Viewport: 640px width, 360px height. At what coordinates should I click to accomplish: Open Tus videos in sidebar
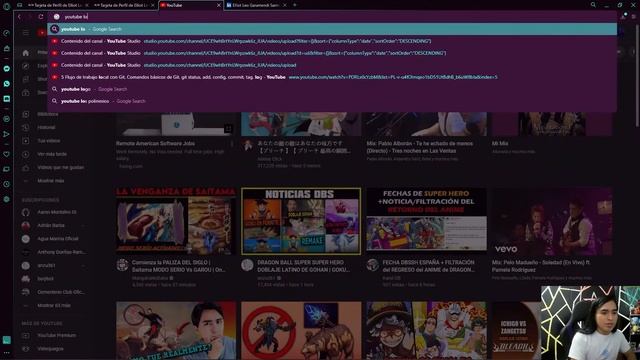(x=49, y=141)
